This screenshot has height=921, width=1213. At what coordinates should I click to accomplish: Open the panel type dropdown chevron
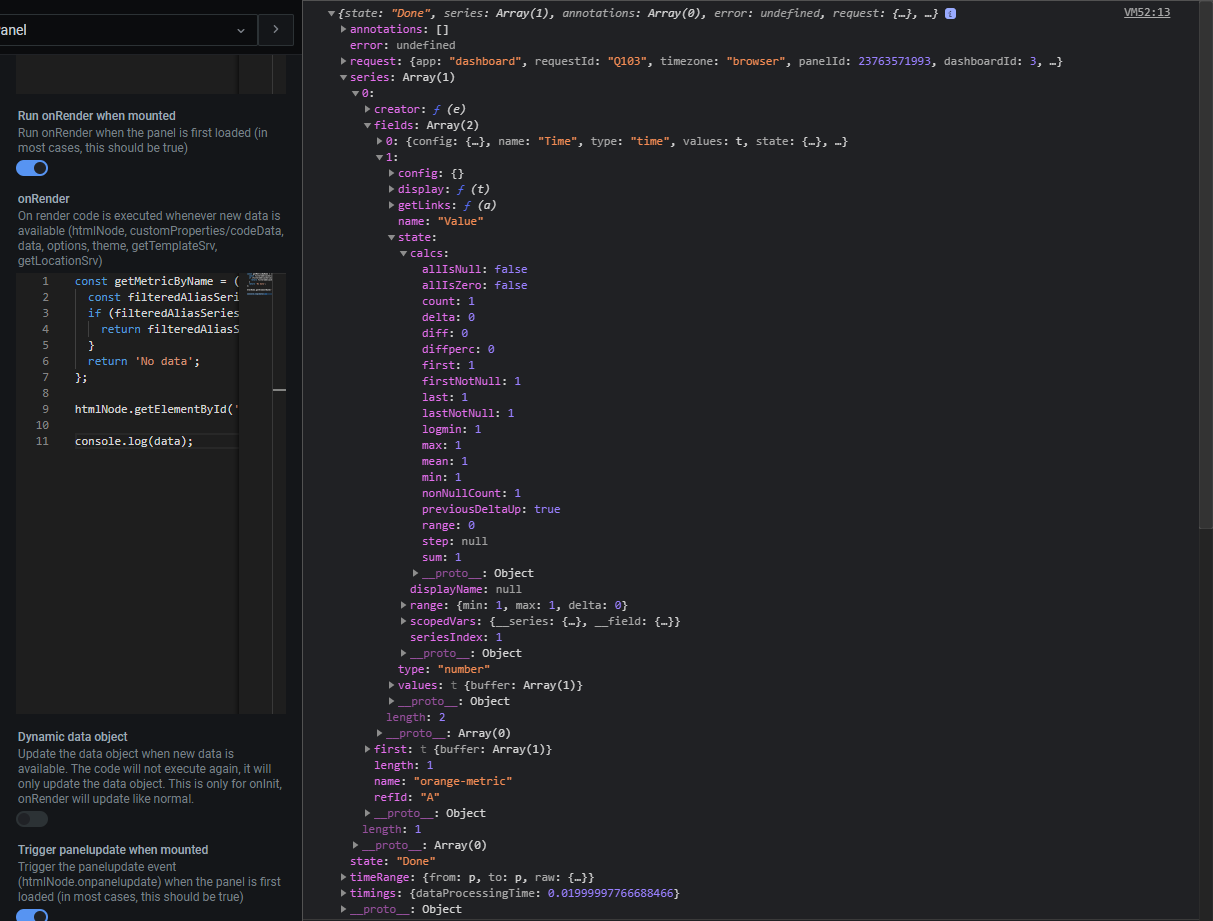point(241,31)
